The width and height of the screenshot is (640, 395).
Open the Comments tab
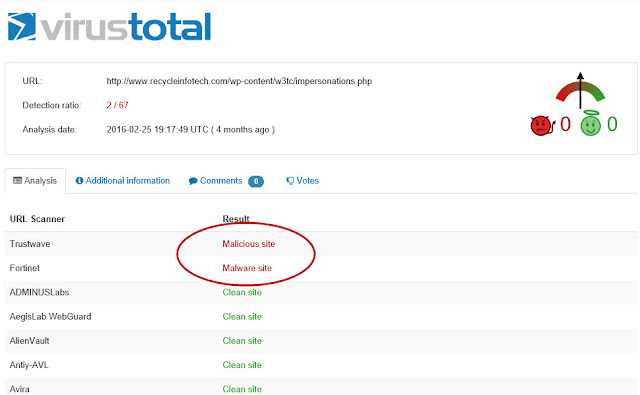(226, 181)
